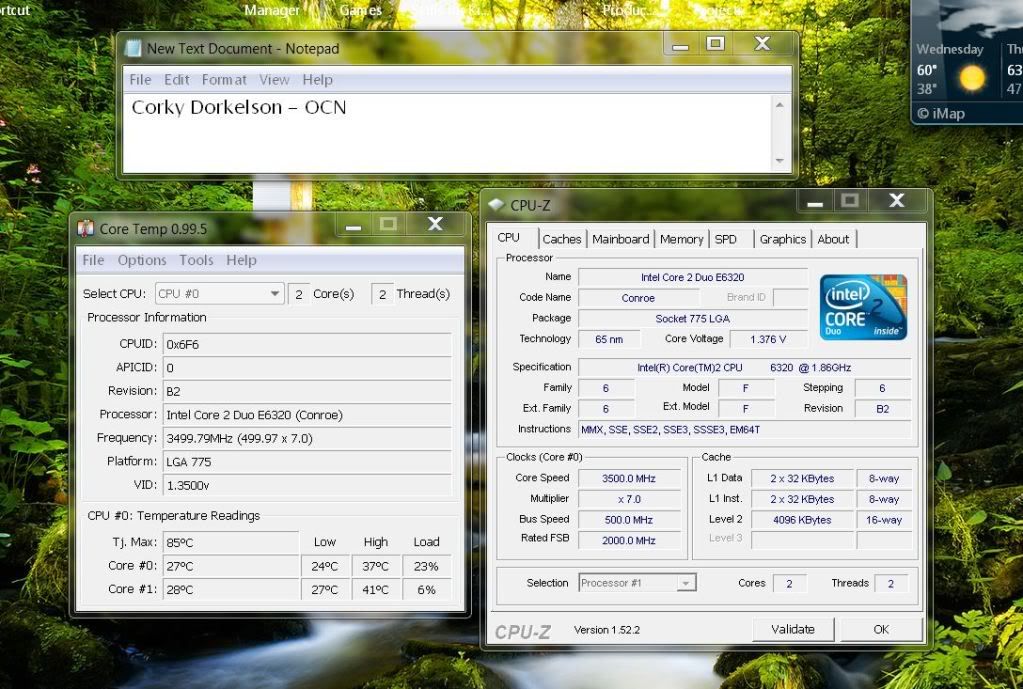This screenshot has height=689, width=1023.
Task: Open the Tools menu in Core Temp
Action: (196, 260)
